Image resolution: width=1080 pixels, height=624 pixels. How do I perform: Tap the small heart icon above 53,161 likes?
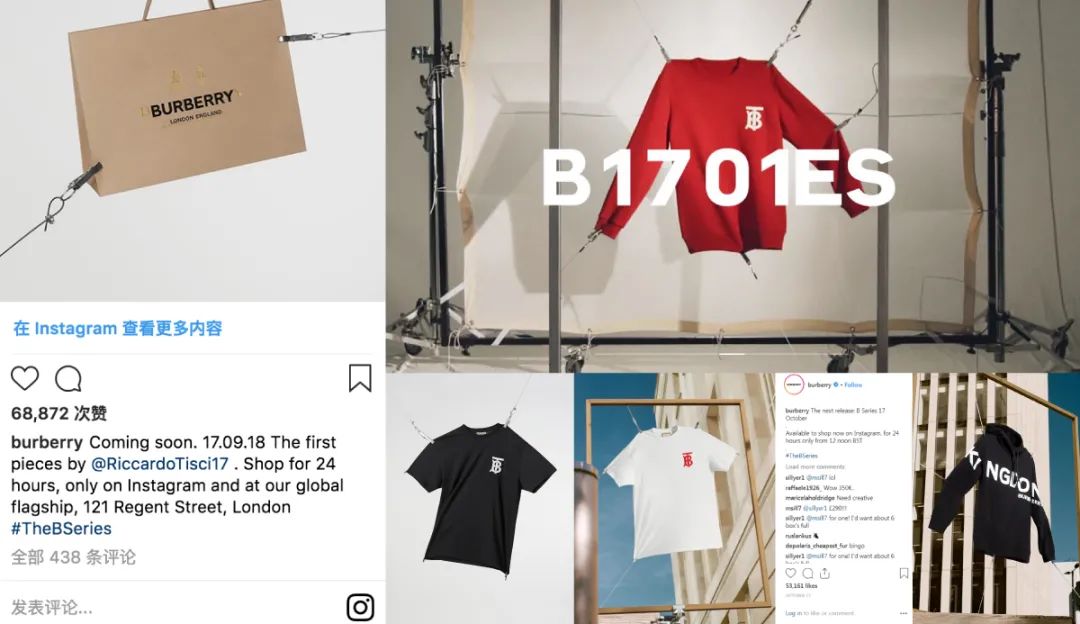point(791,573)
